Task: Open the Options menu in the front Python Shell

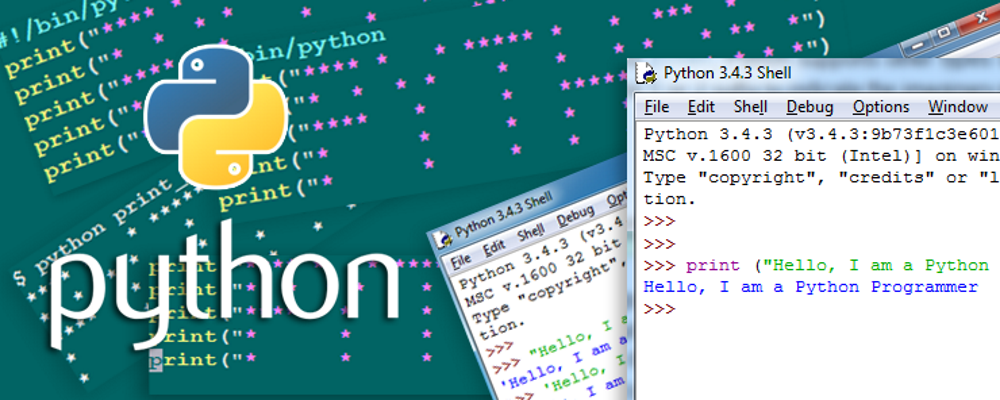Action: [x=881, y=107]
